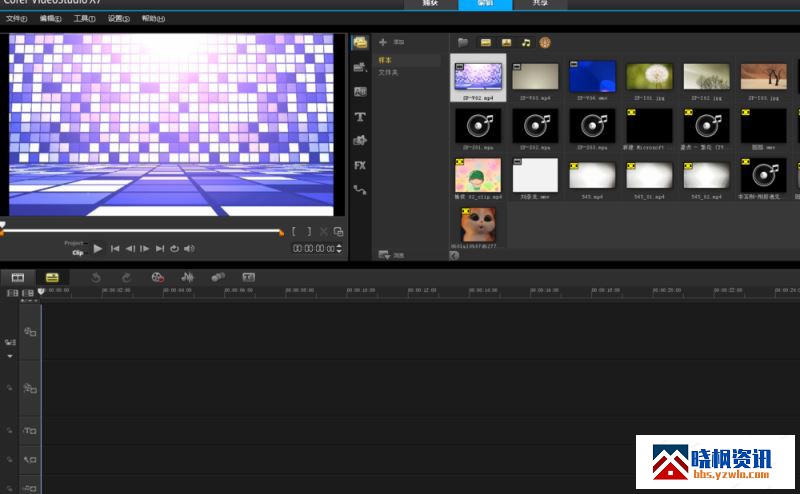The image size is (800, 494).
Task: Open the Sound Mixer waveform icon
Action: [x=187, y=277]
